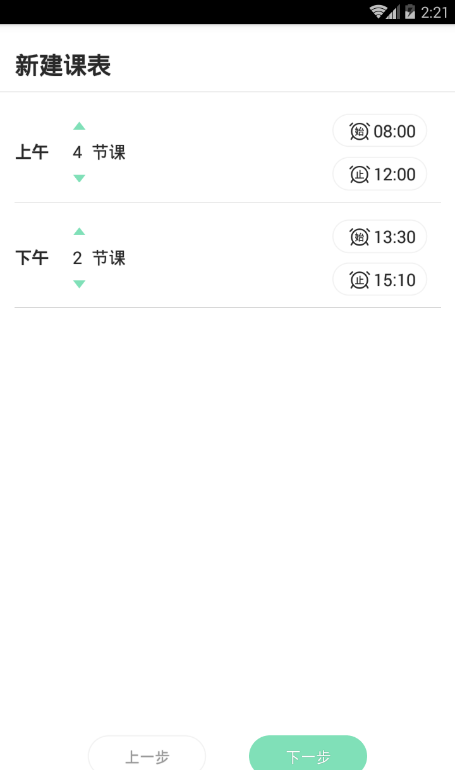The image size is (455, 770).
Task: Tap the morning end alarm clock icon
Action: point(359,174)
